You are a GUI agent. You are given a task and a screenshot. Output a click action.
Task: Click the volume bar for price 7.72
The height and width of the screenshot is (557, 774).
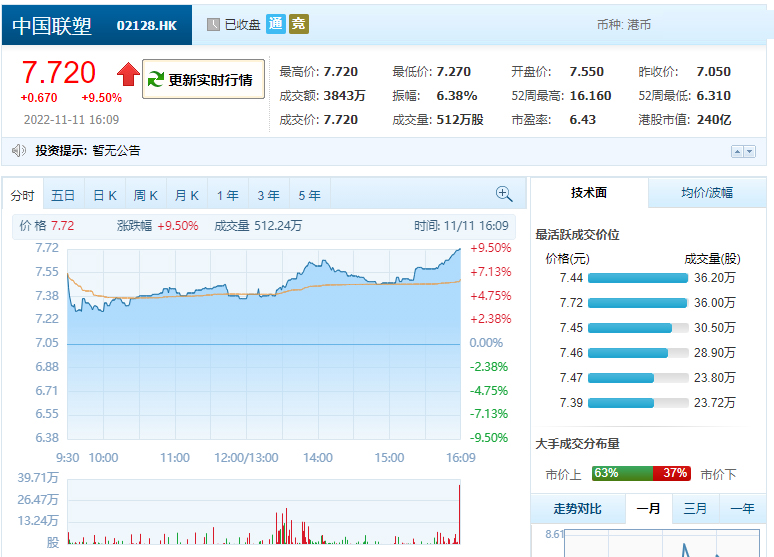pyautogui.click(x=638, y=303)
